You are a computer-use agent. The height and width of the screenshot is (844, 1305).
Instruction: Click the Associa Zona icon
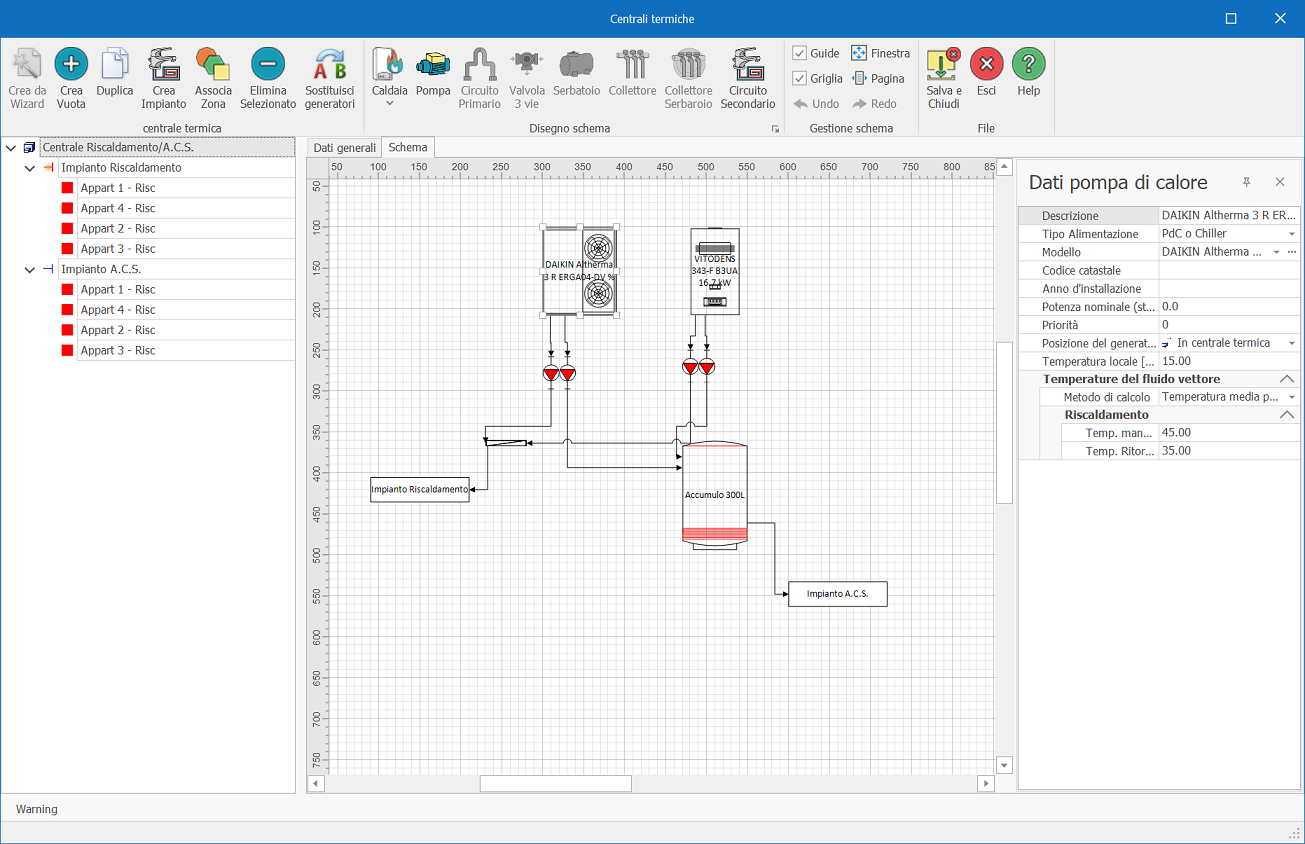coord(213,66)
